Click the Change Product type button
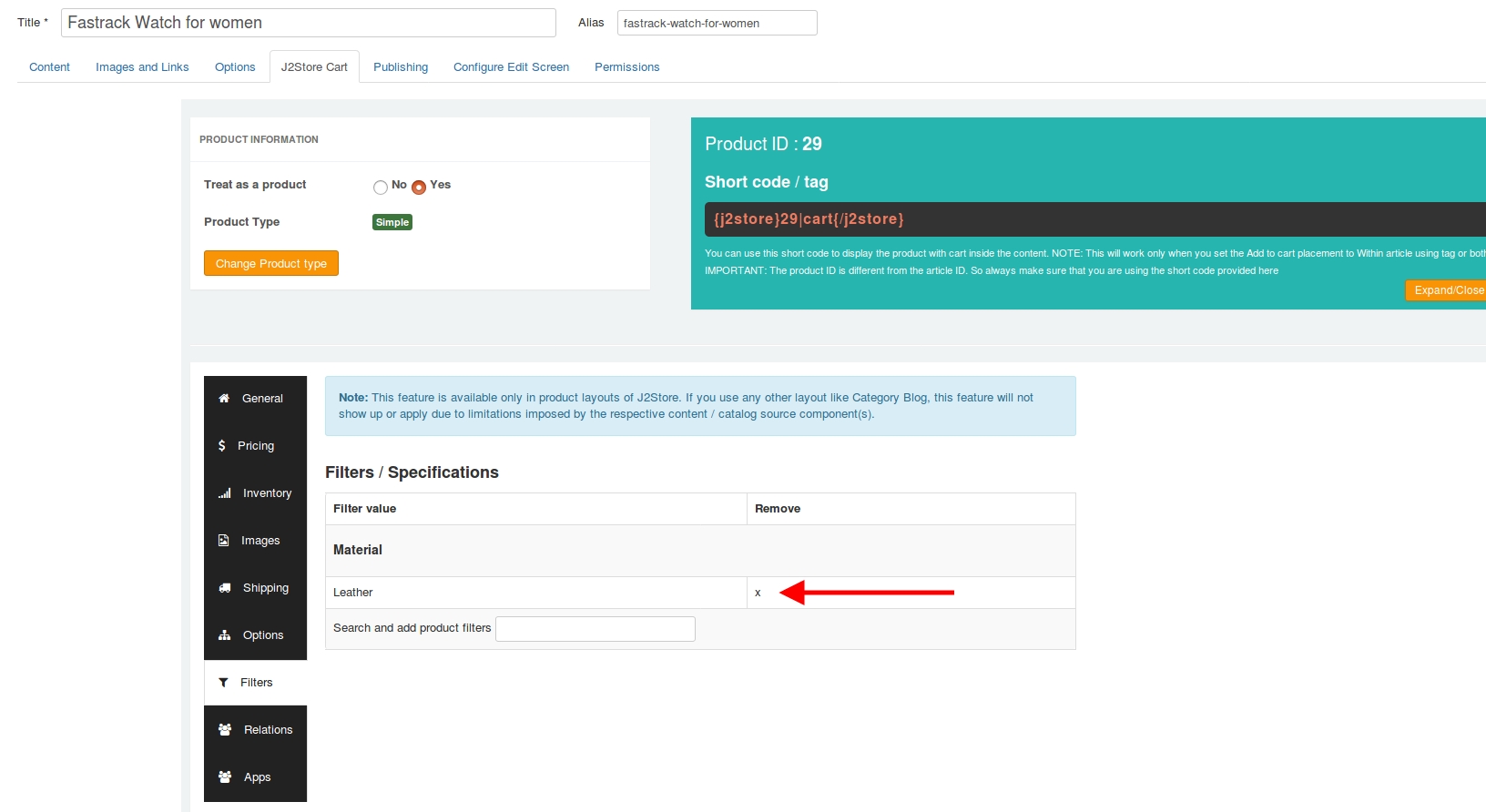 tap(271, 264)
